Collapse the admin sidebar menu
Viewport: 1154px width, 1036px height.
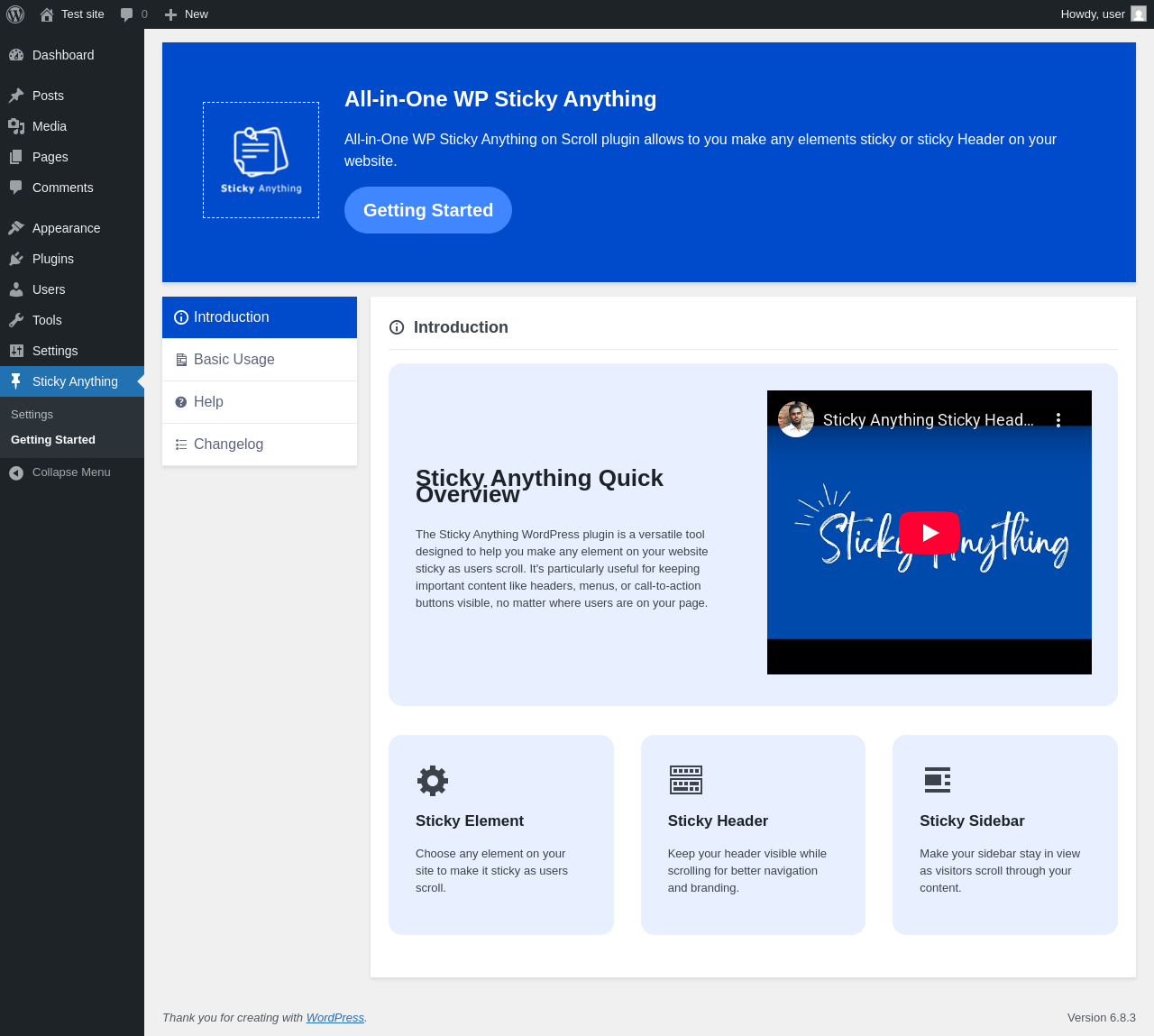(72, 472)
